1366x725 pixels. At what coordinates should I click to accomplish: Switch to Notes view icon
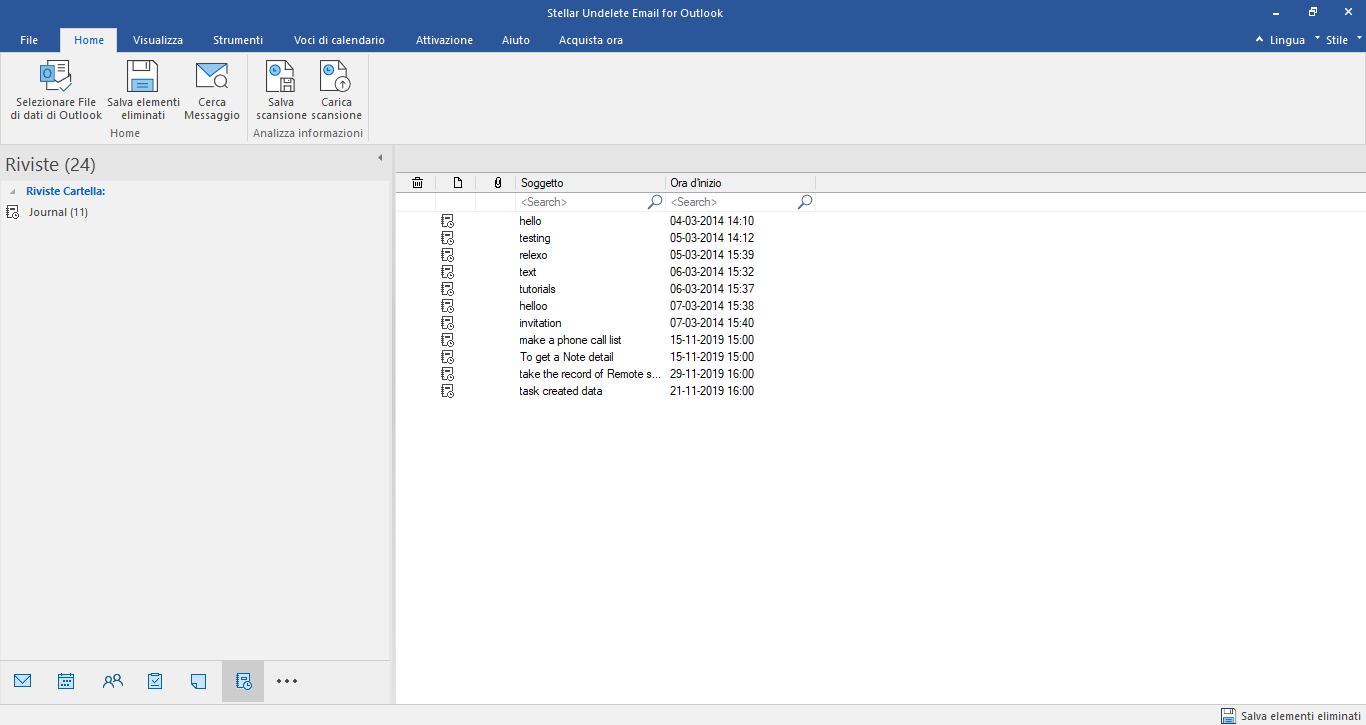(198, 681)
